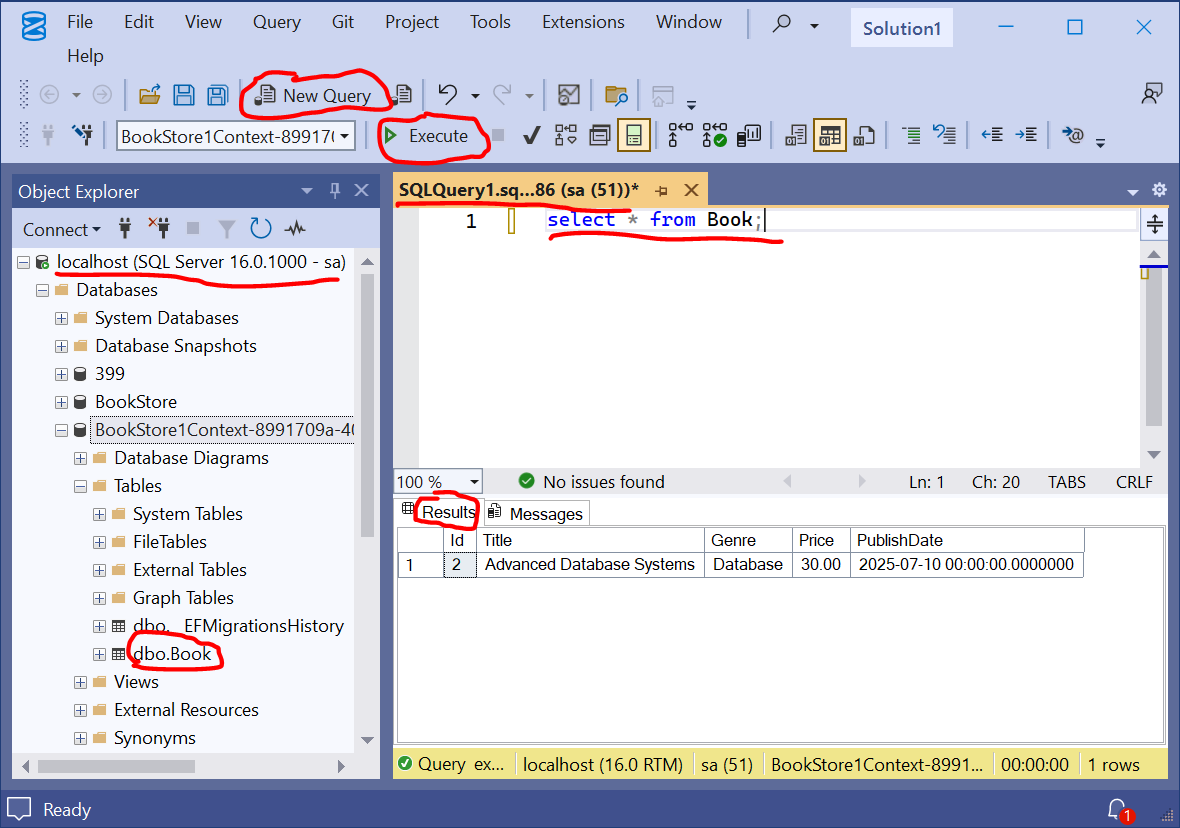Select the localhost server node
The image size is (1180, 828).
click(x=201, y=262)
